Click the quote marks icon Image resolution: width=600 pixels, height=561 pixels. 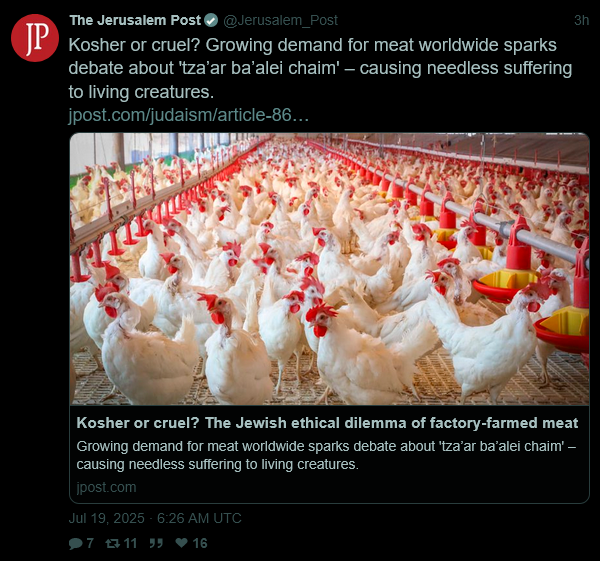(156, 543)
